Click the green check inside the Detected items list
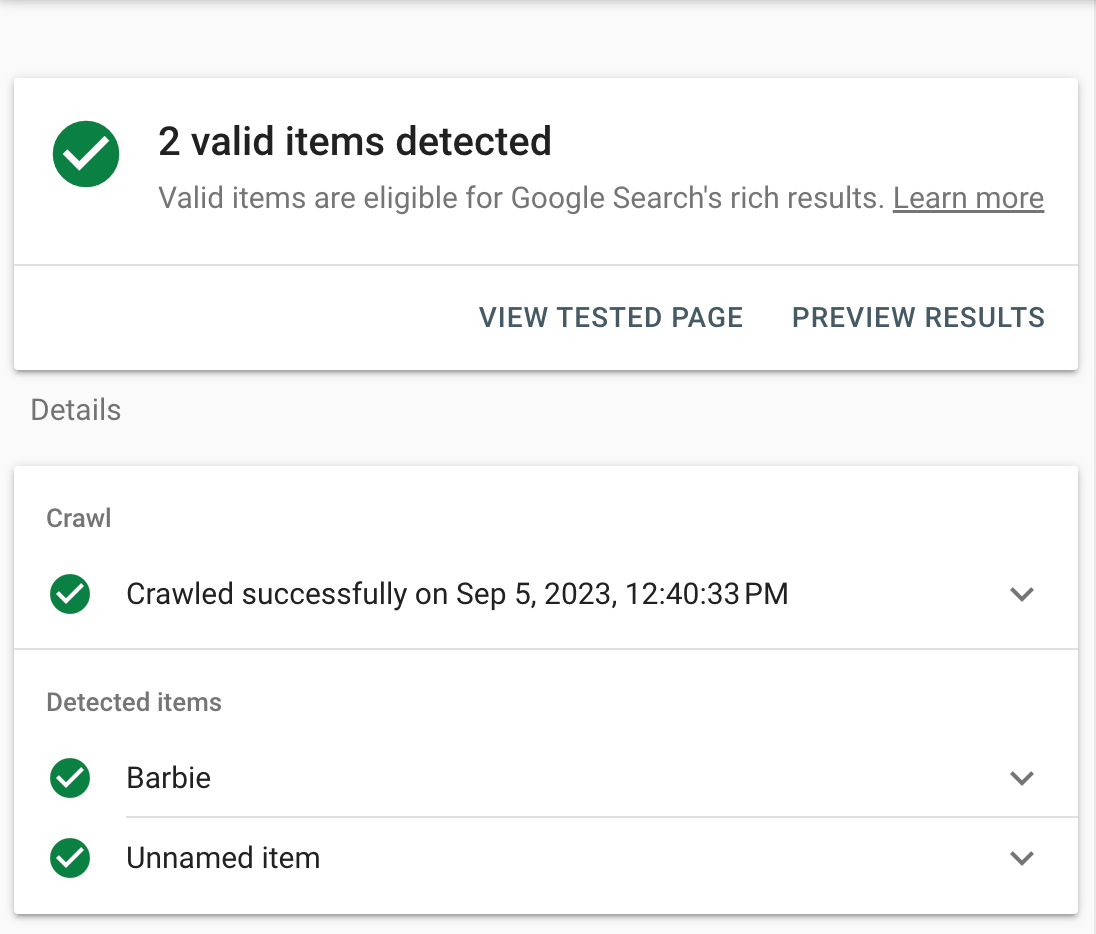 point(69,778)
